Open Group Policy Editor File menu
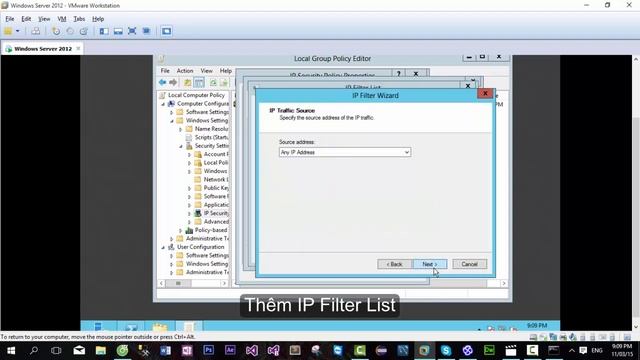Viewport: 640px width, 360px height. pos(165,71)
